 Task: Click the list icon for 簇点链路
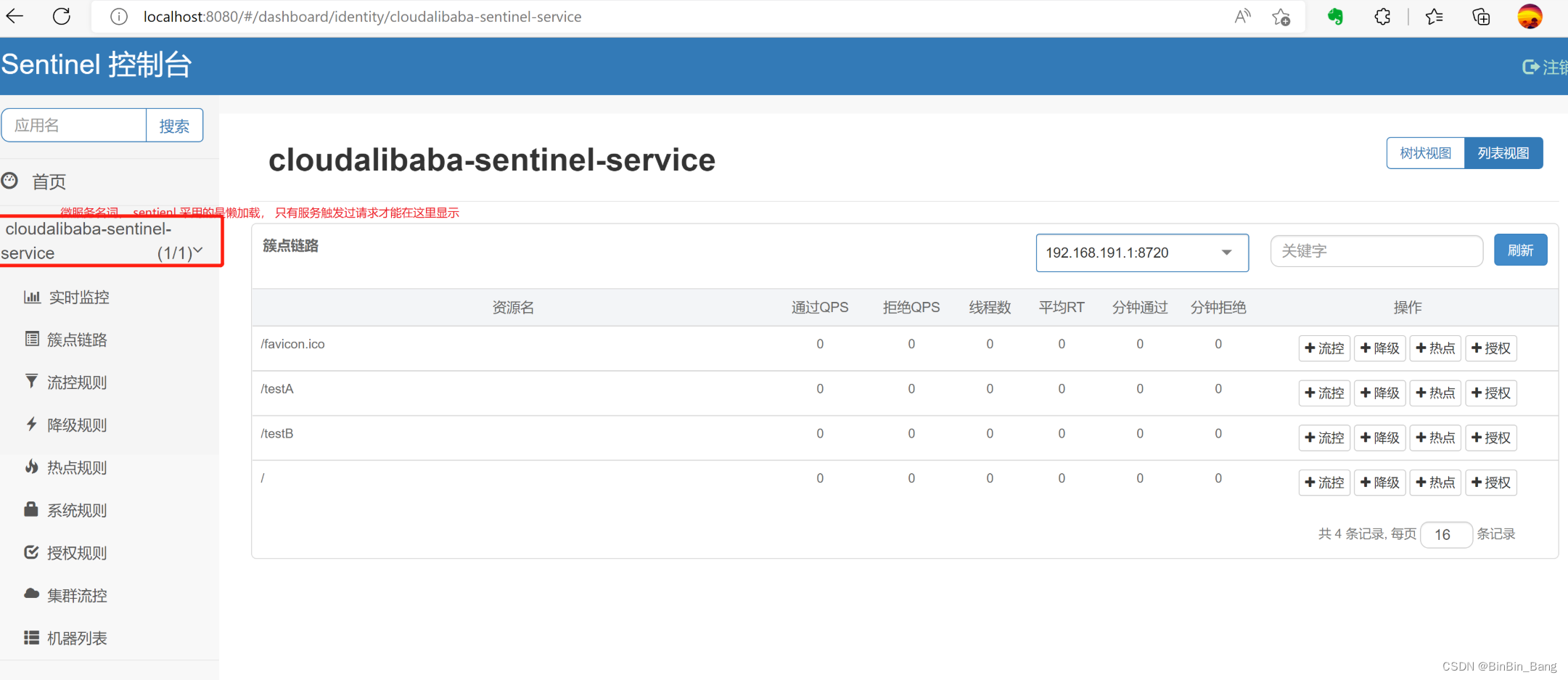click(x=32, y=338)
